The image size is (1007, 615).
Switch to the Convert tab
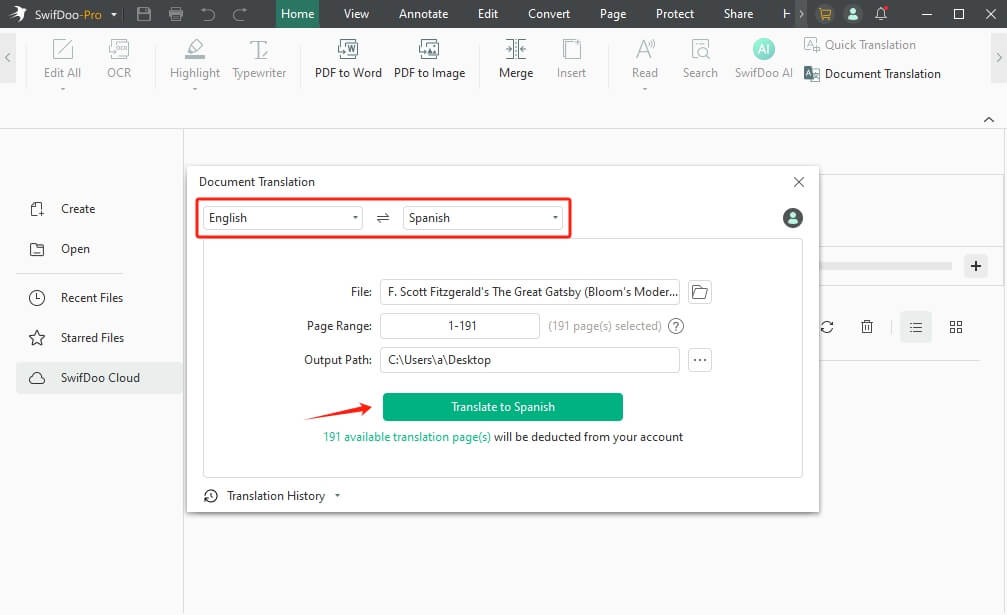(548, 13)
